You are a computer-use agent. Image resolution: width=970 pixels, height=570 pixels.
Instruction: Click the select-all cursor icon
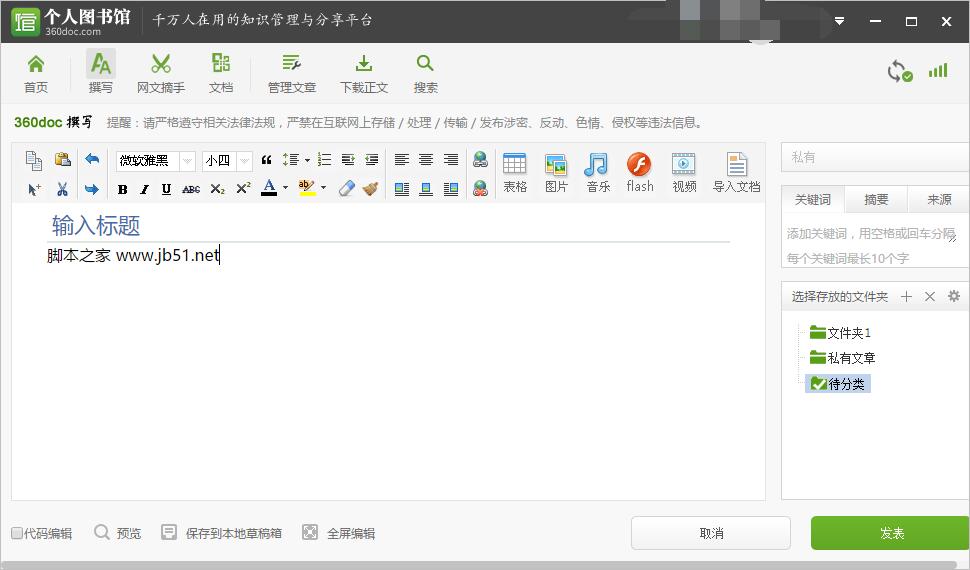34,189
